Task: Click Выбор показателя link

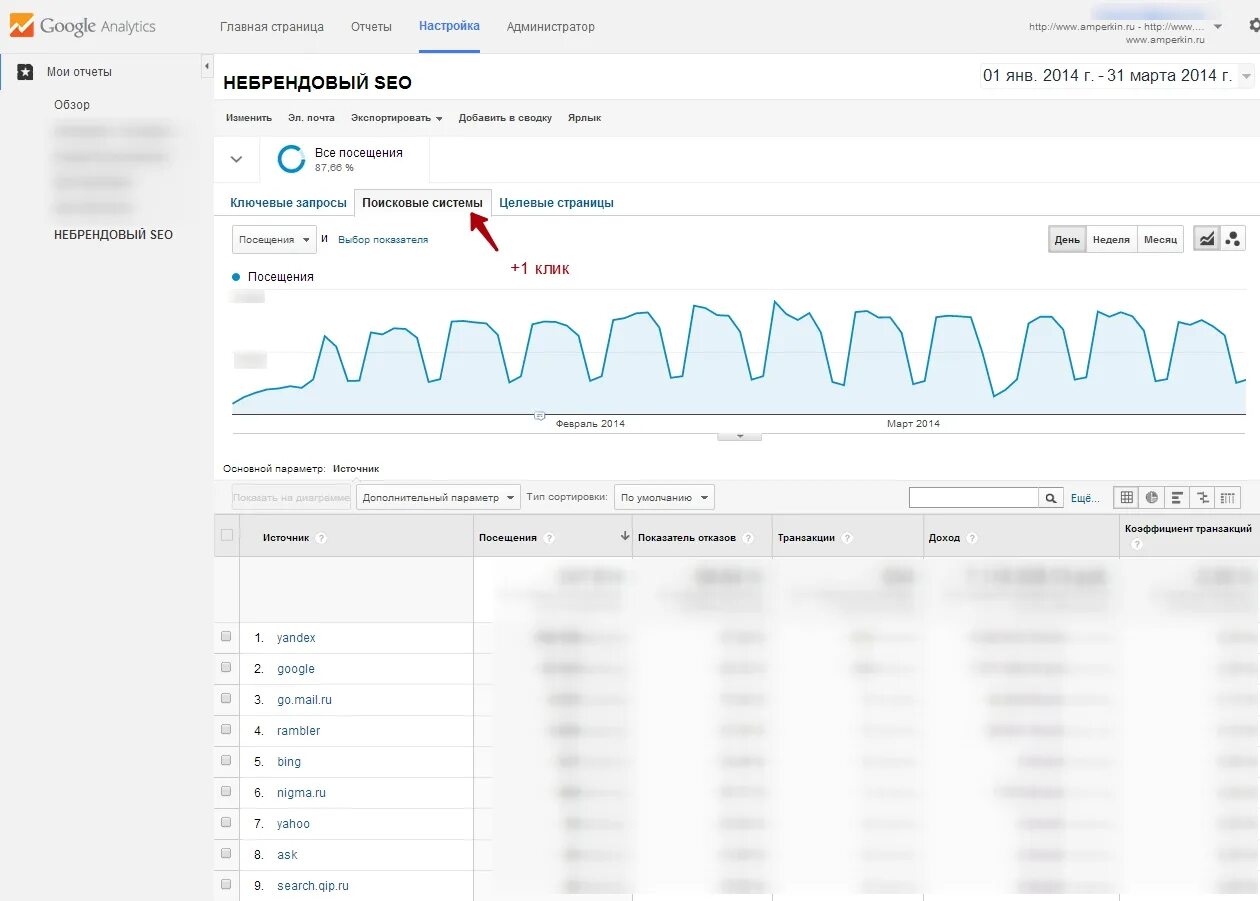Action: 383,240
